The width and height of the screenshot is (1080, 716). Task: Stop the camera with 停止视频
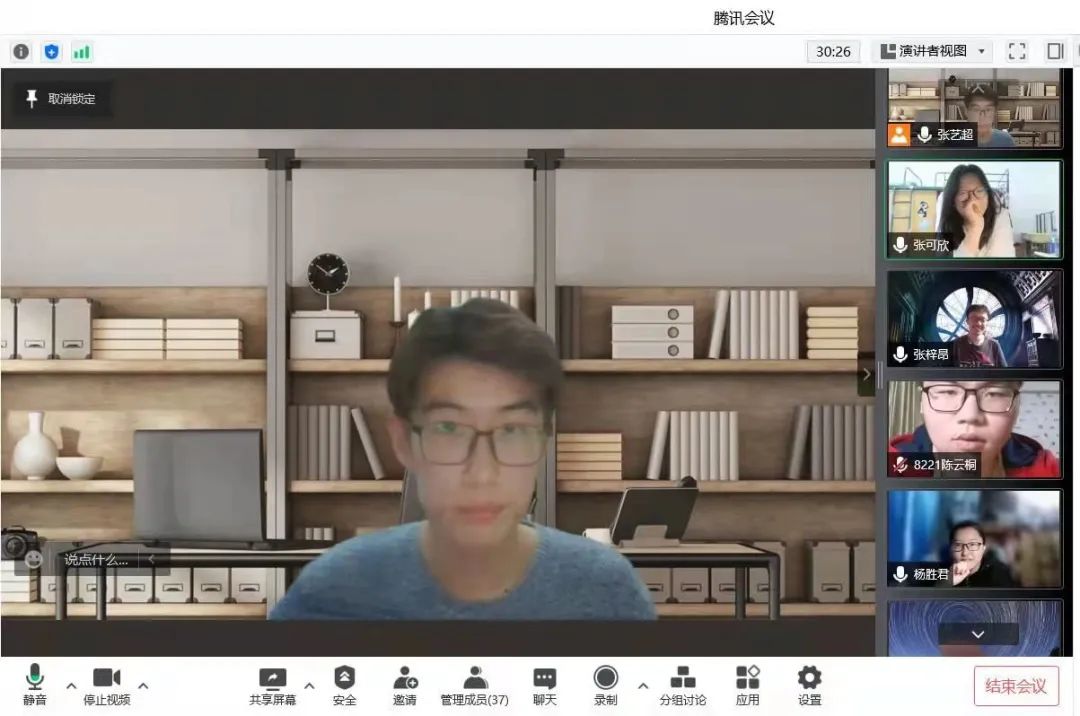tap(106, 686)
